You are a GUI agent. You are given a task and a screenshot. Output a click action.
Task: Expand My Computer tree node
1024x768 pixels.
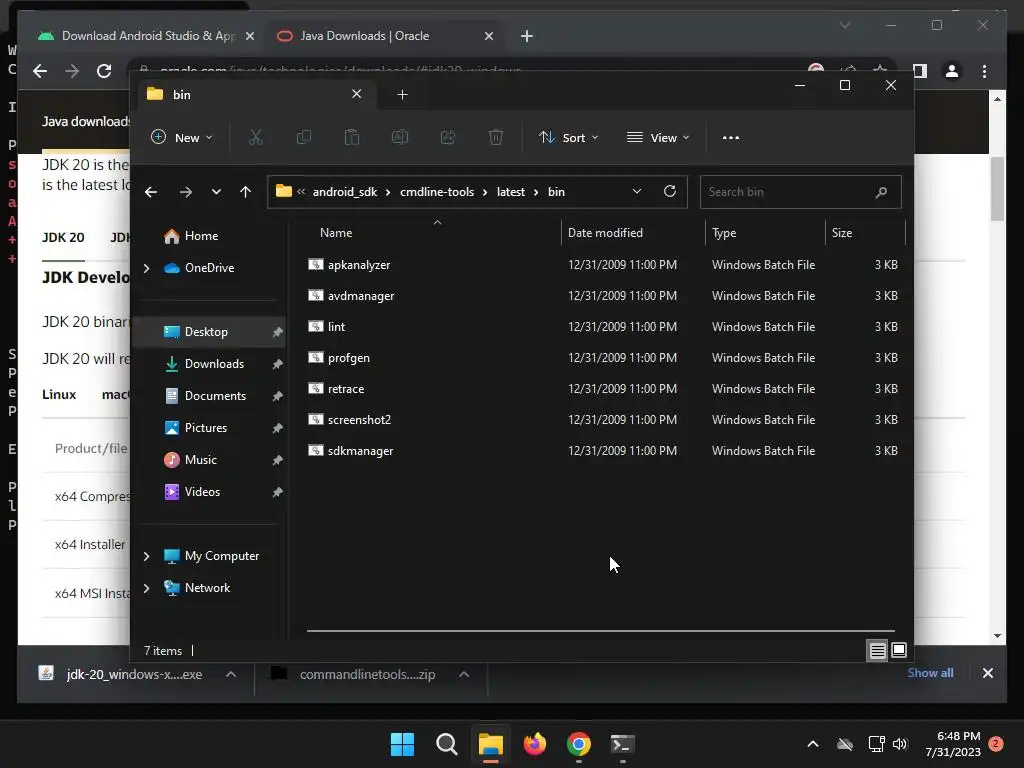(147, 556)
